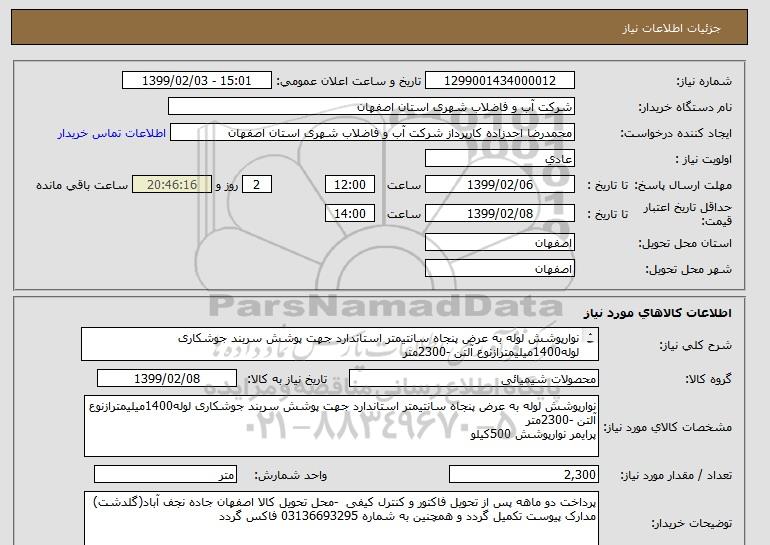The height and width of the screenshot is (545, 770).
Task: Click the label نام دستگاه خریدار
Action: pyautogui.click(x=685, y=107)
